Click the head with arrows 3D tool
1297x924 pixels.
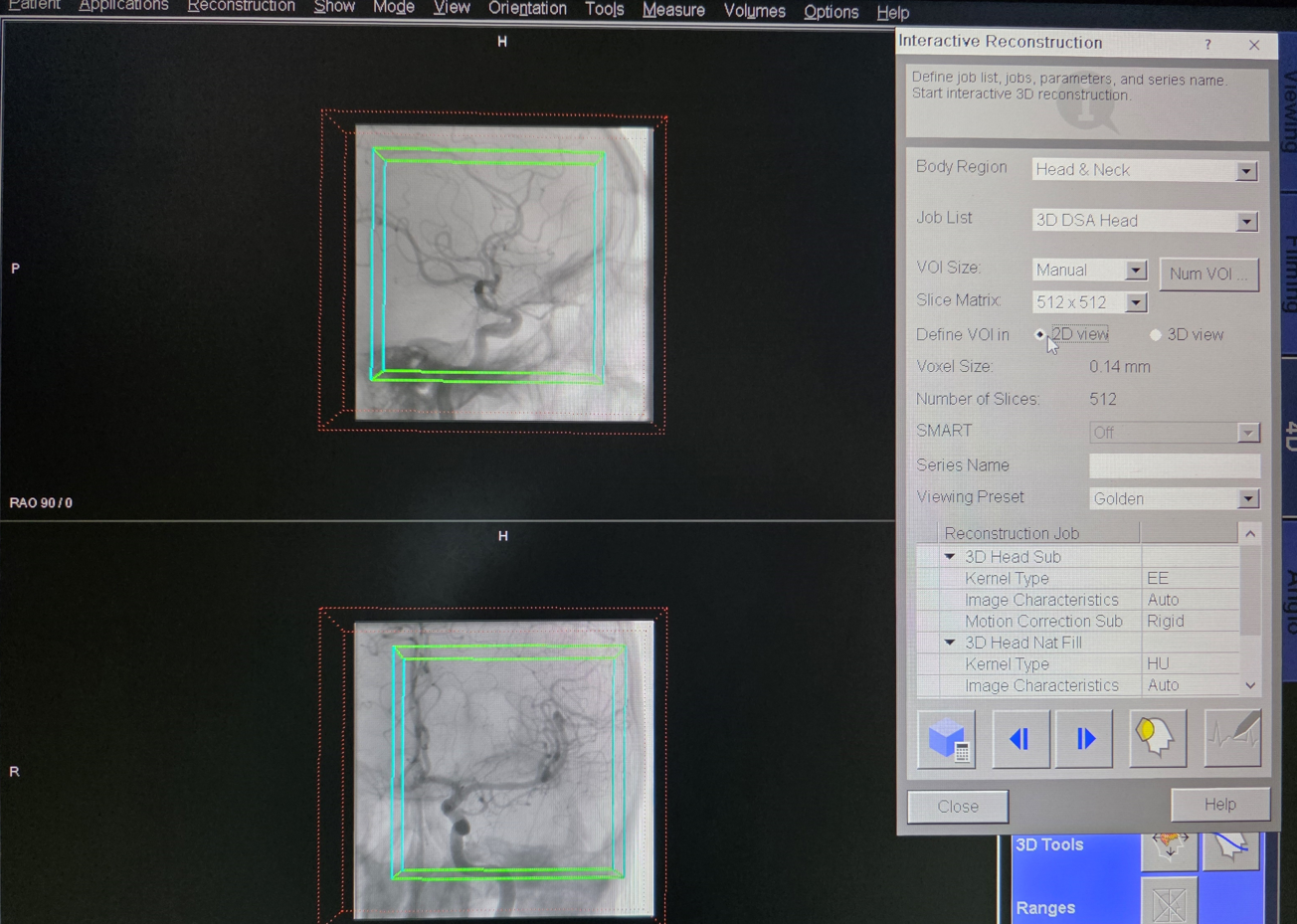(x=1170, y=847)
